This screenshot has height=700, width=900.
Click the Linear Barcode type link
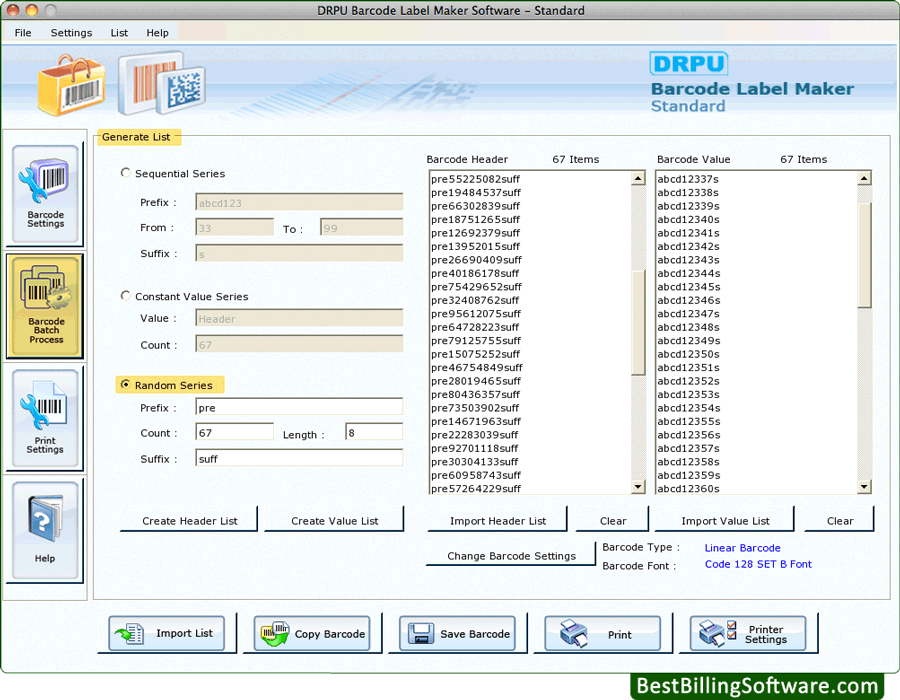coord(742,547)
